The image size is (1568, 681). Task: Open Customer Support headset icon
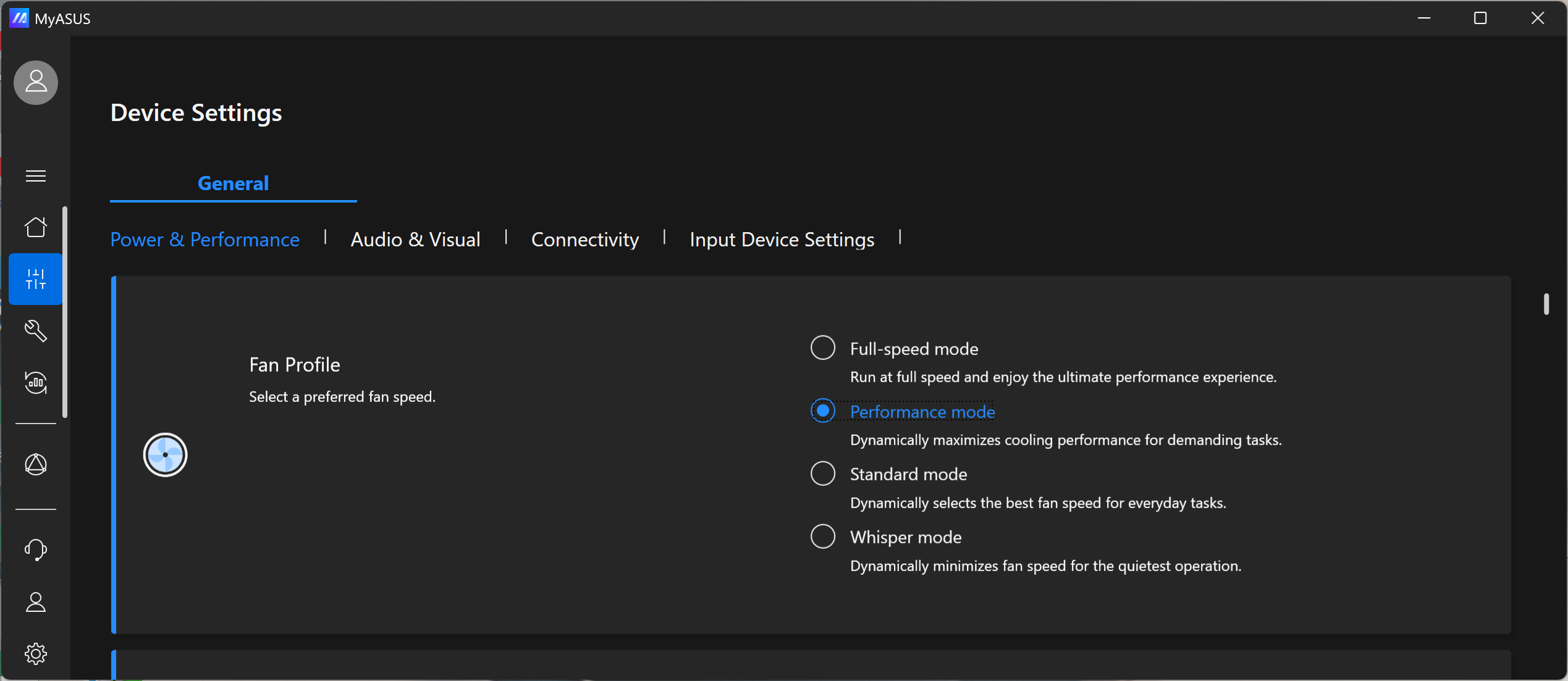pos(36,549)
